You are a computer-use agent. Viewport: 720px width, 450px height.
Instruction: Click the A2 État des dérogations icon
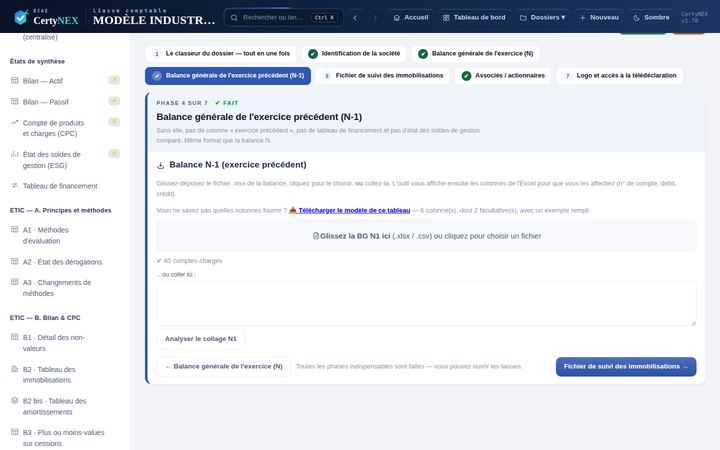tap(15, 261)
